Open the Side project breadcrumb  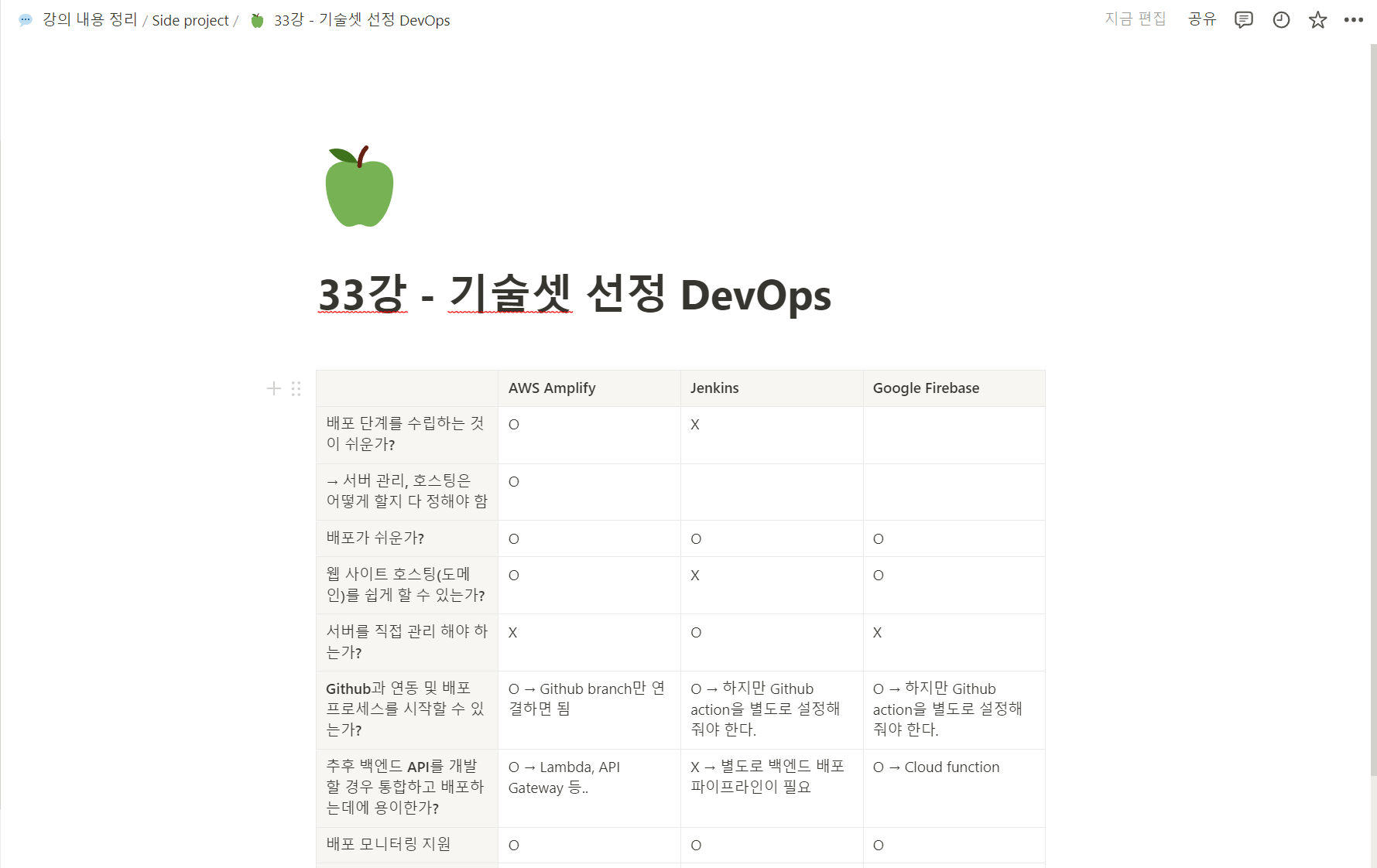190,20
